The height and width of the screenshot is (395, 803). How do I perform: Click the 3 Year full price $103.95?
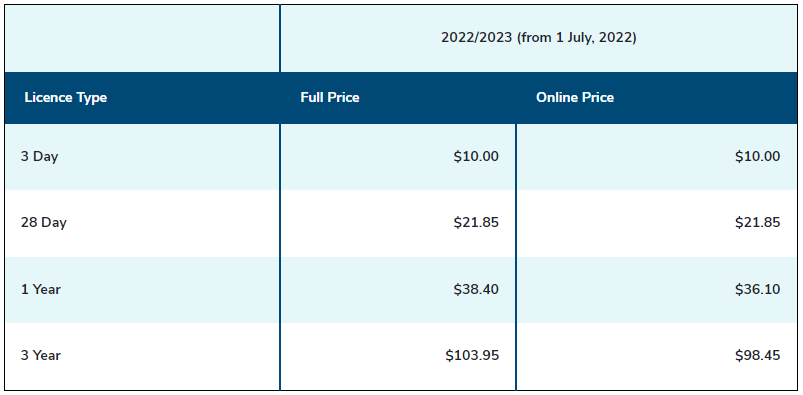click(472, 355)
